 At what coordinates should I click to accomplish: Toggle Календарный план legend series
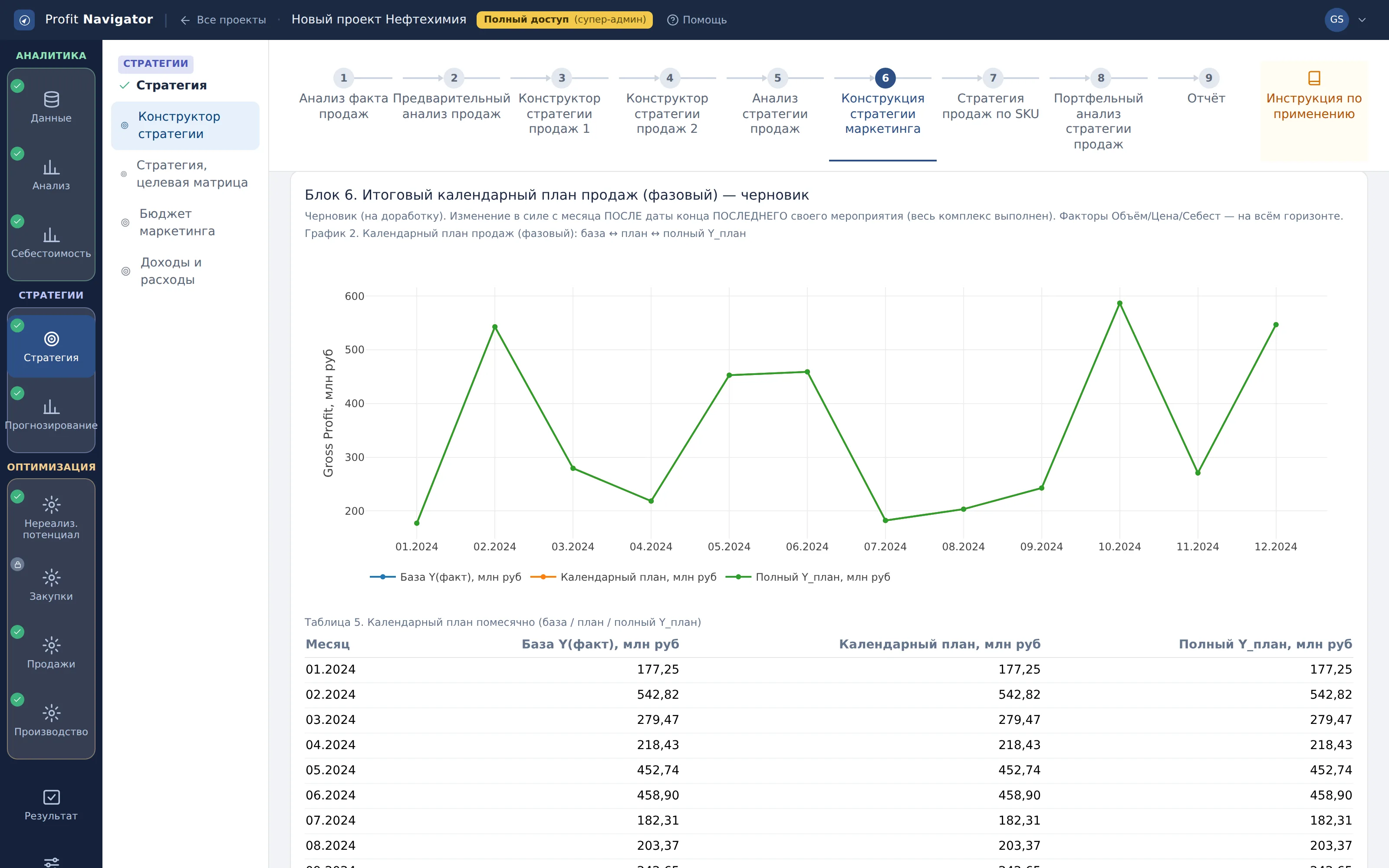623,577
